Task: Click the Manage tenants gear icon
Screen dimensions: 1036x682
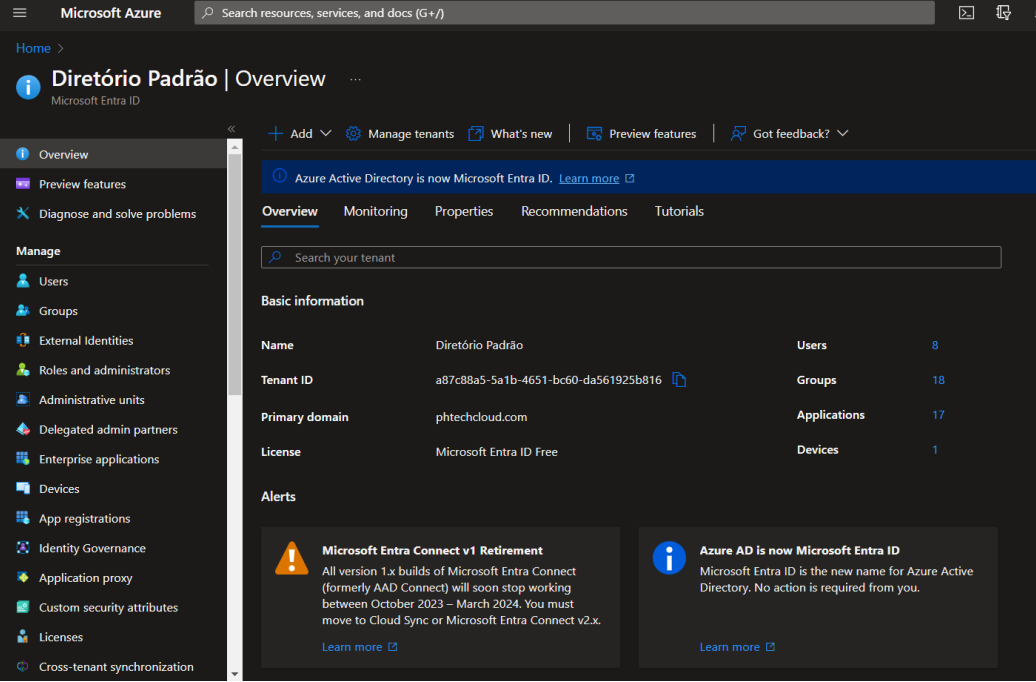Action: click(353, 133)
